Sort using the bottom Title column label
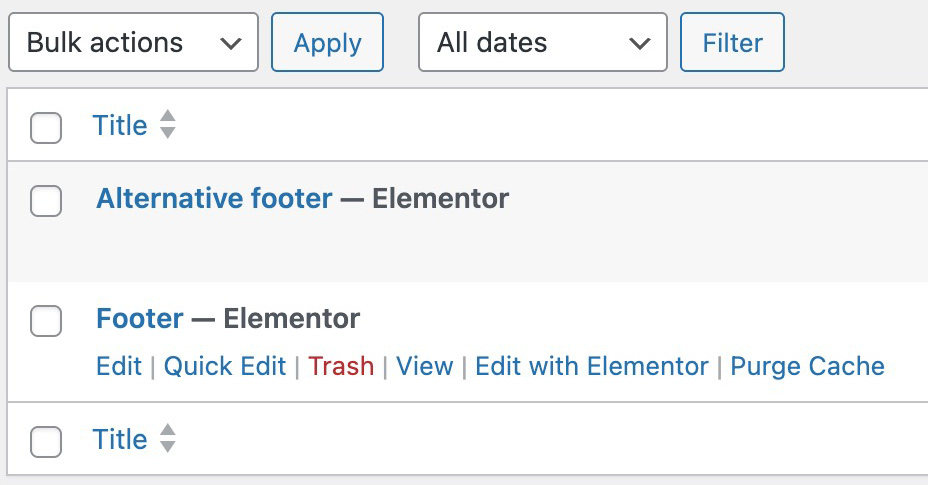Screen dimensions: 928x485 tap(120, 440)
